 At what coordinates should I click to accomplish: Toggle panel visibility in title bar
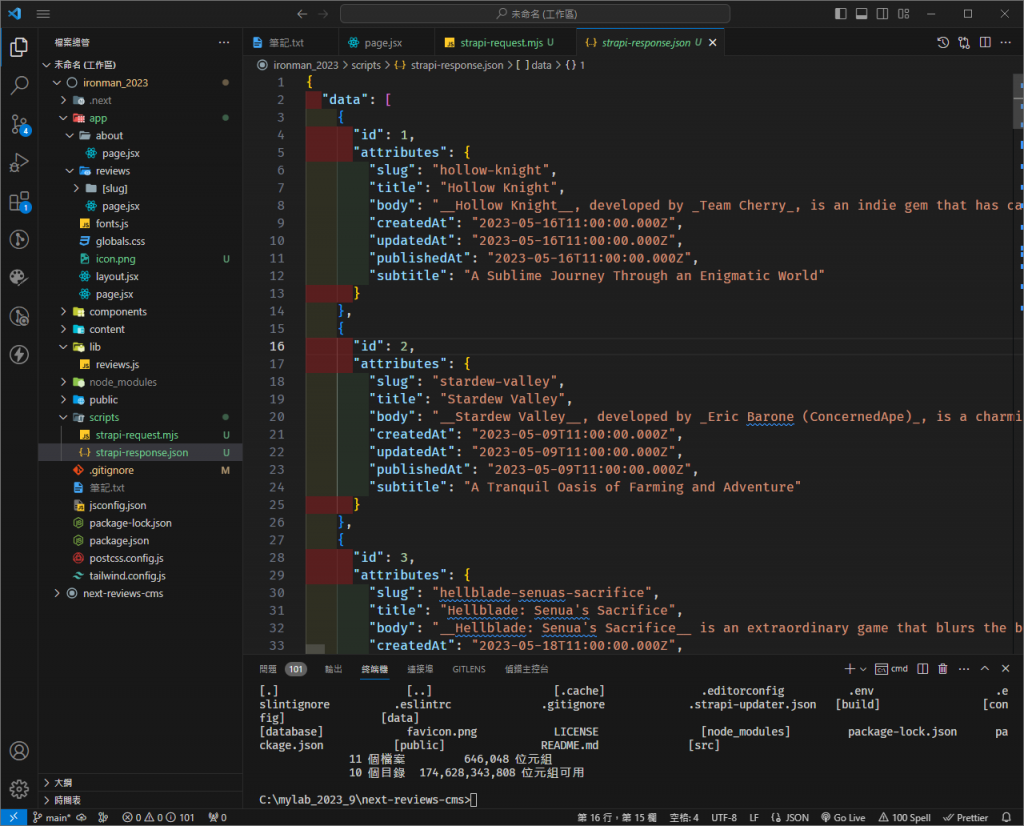coord(859,14)
